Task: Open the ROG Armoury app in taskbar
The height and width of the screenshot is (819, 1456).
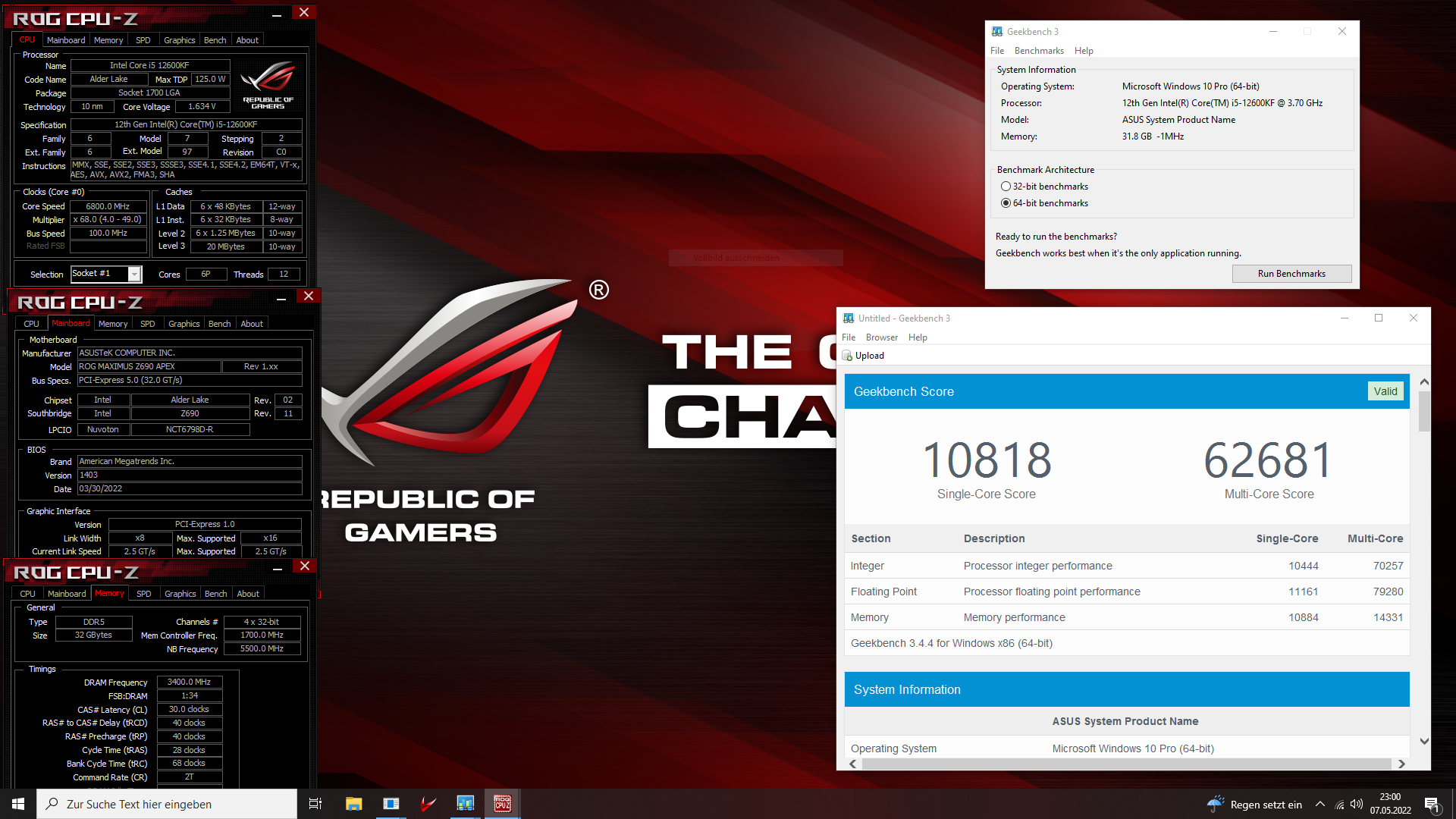Action: [428, 804]
